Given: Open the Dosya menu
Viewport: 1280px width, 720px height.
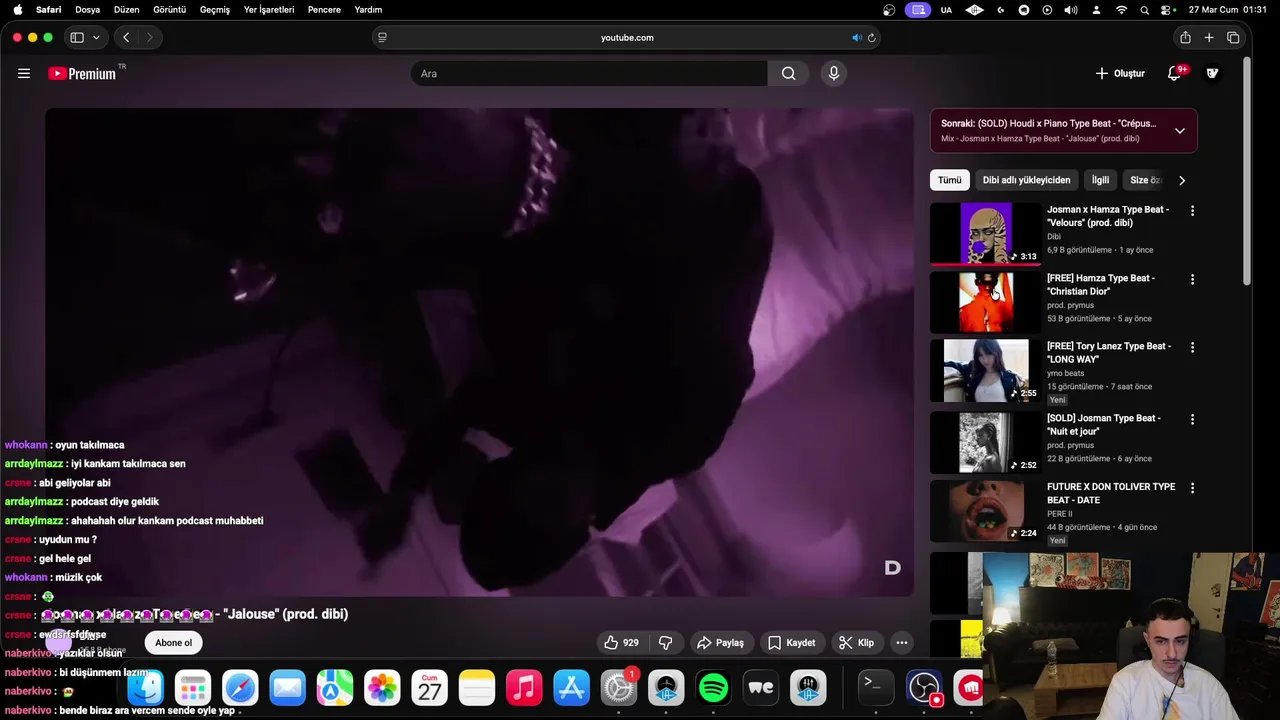Looking at the screenshot, I should (88, 10).
